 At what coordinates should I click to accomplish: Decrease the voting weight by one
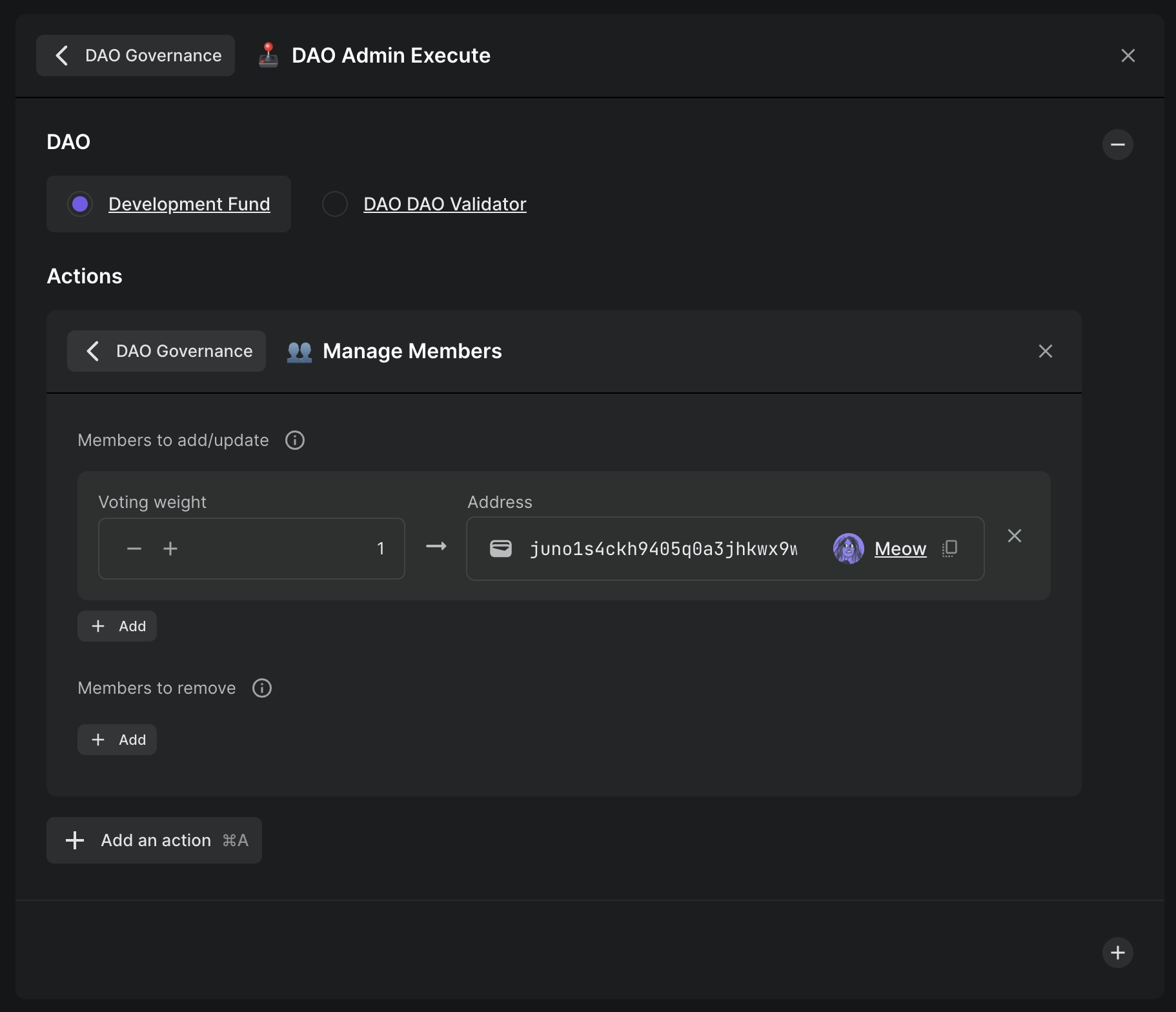[x=134, y=549]
